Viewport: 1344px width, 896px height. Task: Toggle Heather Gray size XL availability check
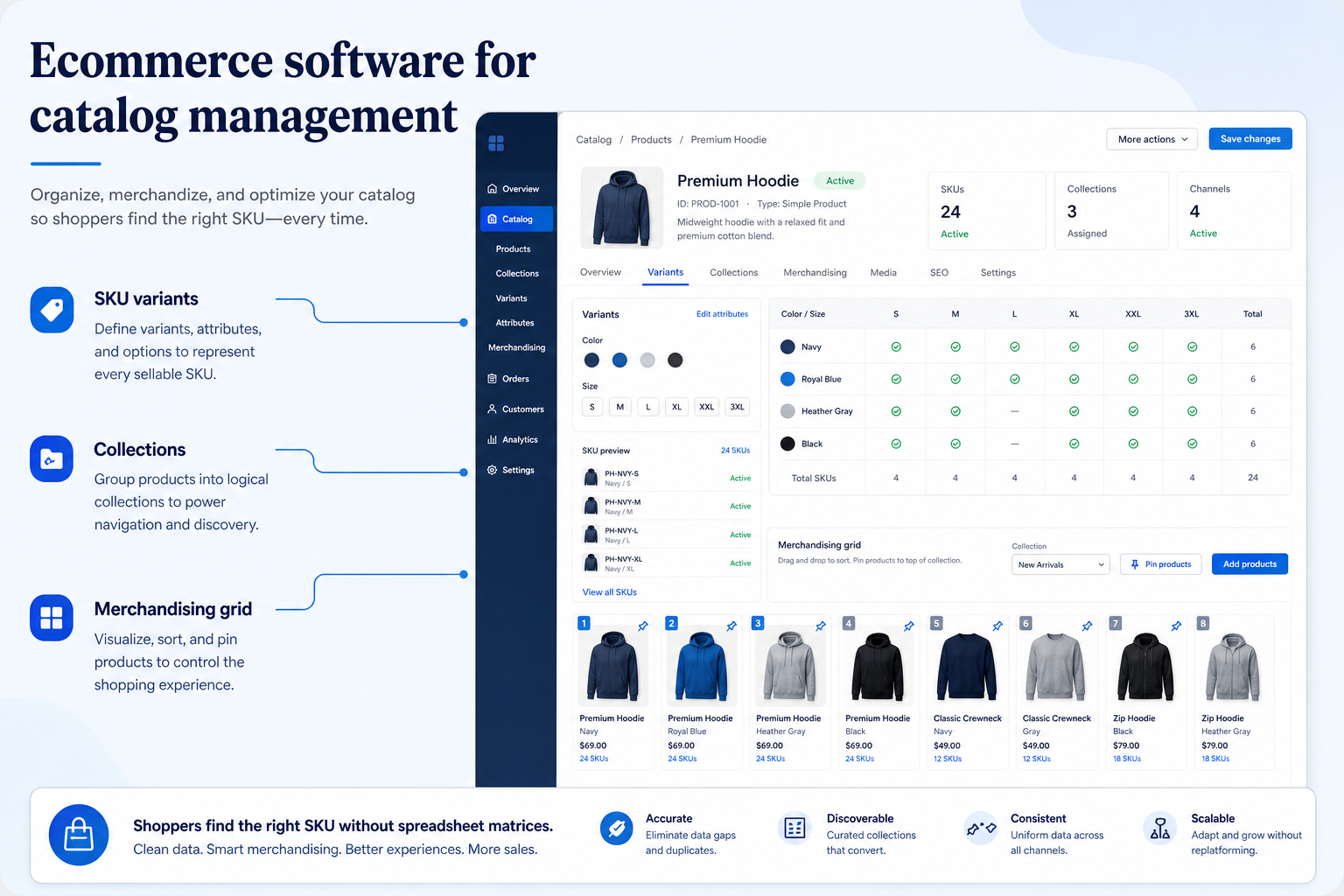coord(1074,411)
